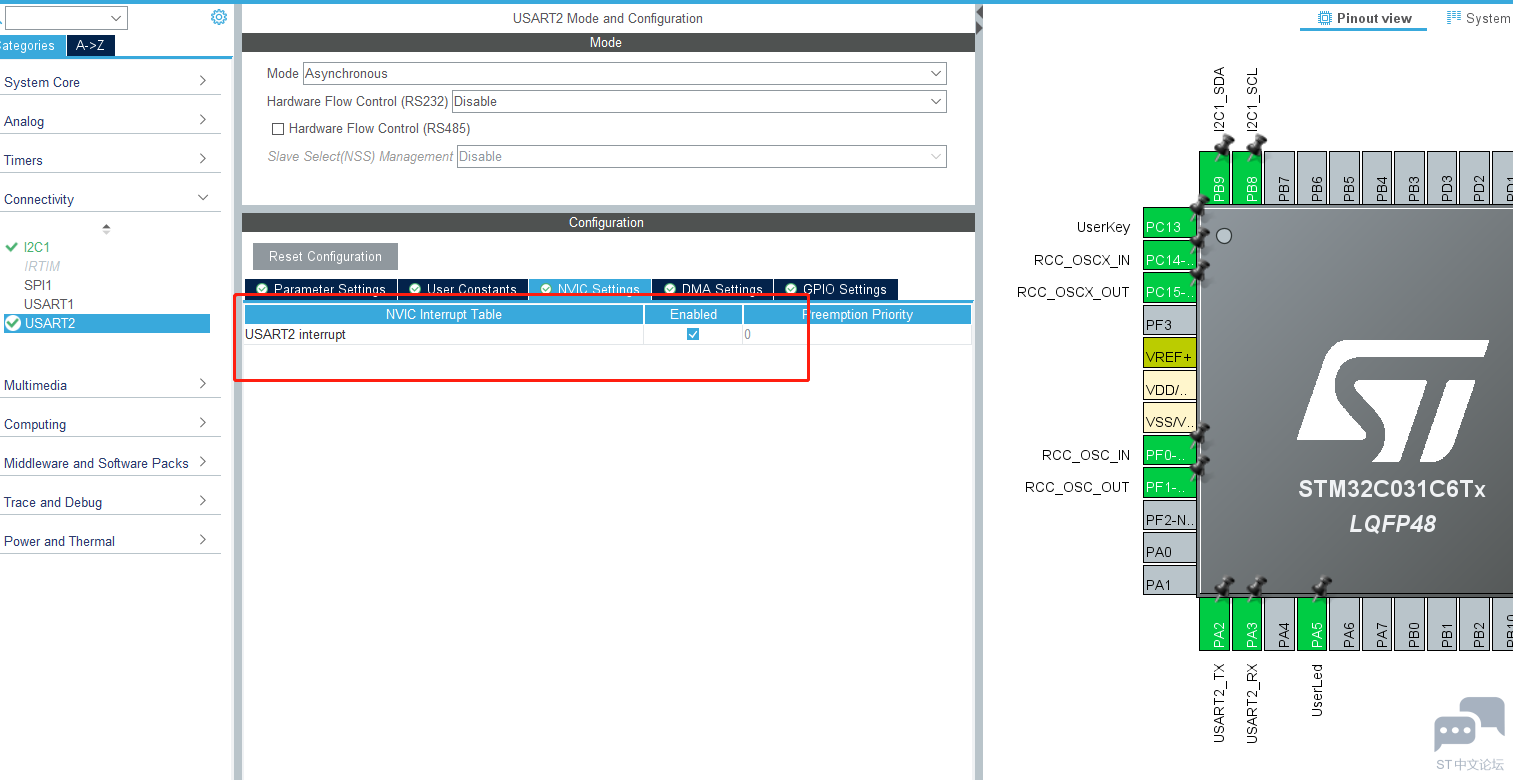Open the Parameter Settings tab
The image size is (1513, 780).
(x=321, y=289)
